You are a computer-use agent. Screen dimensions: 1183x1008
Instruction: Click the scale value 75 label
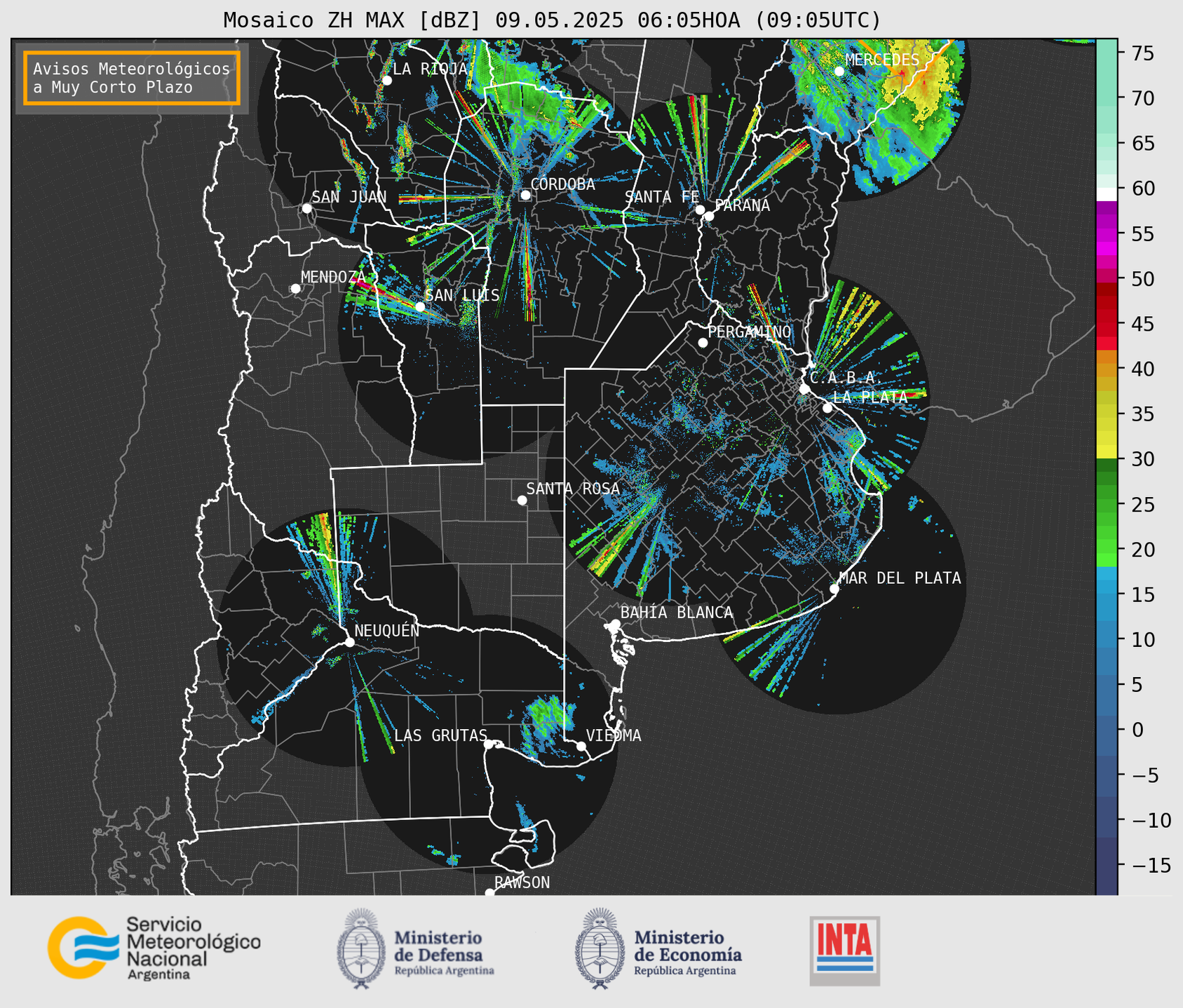coord(1142,53)
